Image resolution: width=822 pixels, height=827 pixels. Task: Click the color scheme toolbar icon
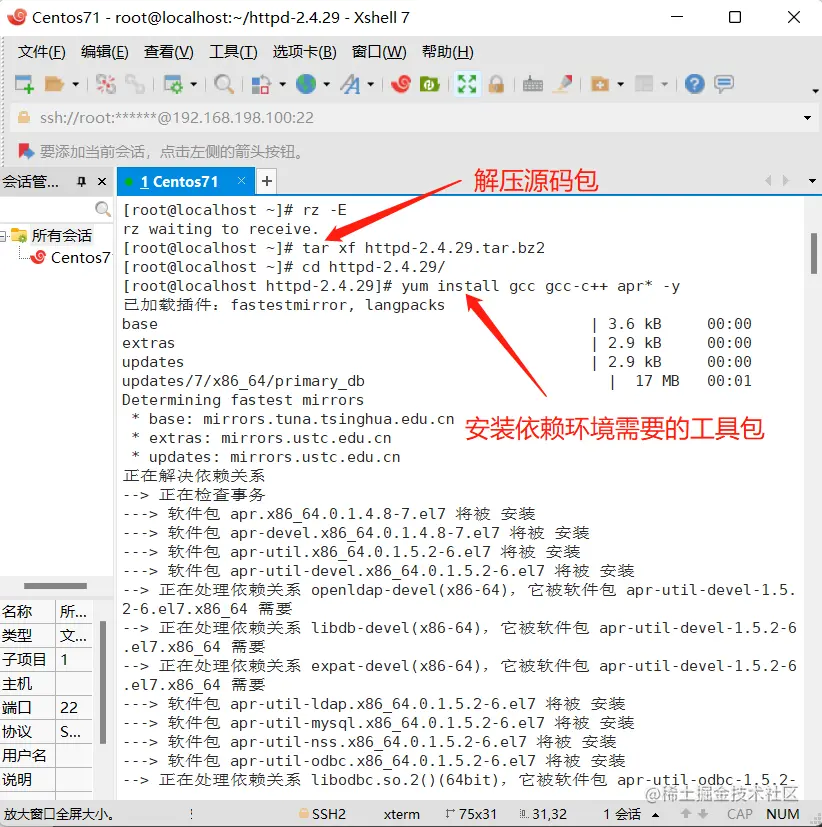pyautogui.click(x=261, y=84)
